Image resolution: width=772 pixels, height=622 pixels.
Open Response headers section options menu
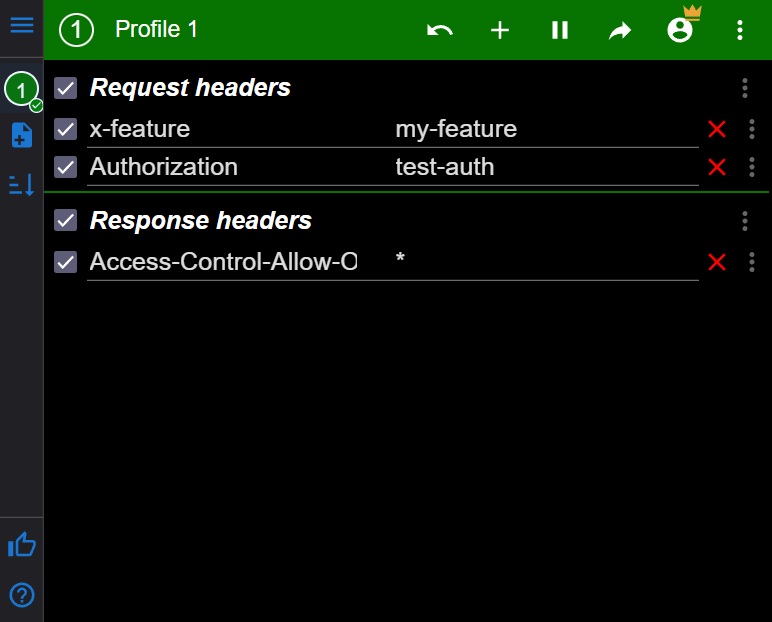(x=744, y=221)
